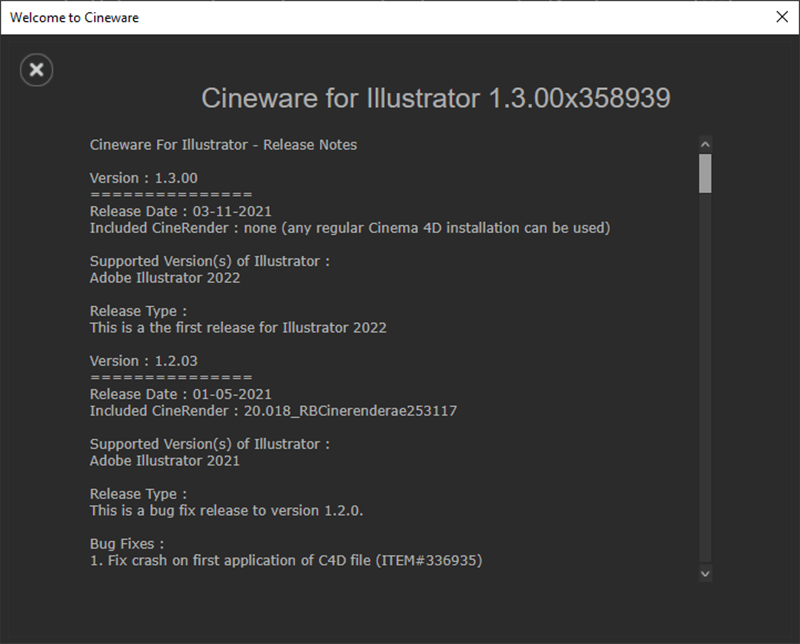Click the CineRender 20.018_RBCinerenderae253117 line
Viewport: 800px width, 644px height.
pos(273,411)
